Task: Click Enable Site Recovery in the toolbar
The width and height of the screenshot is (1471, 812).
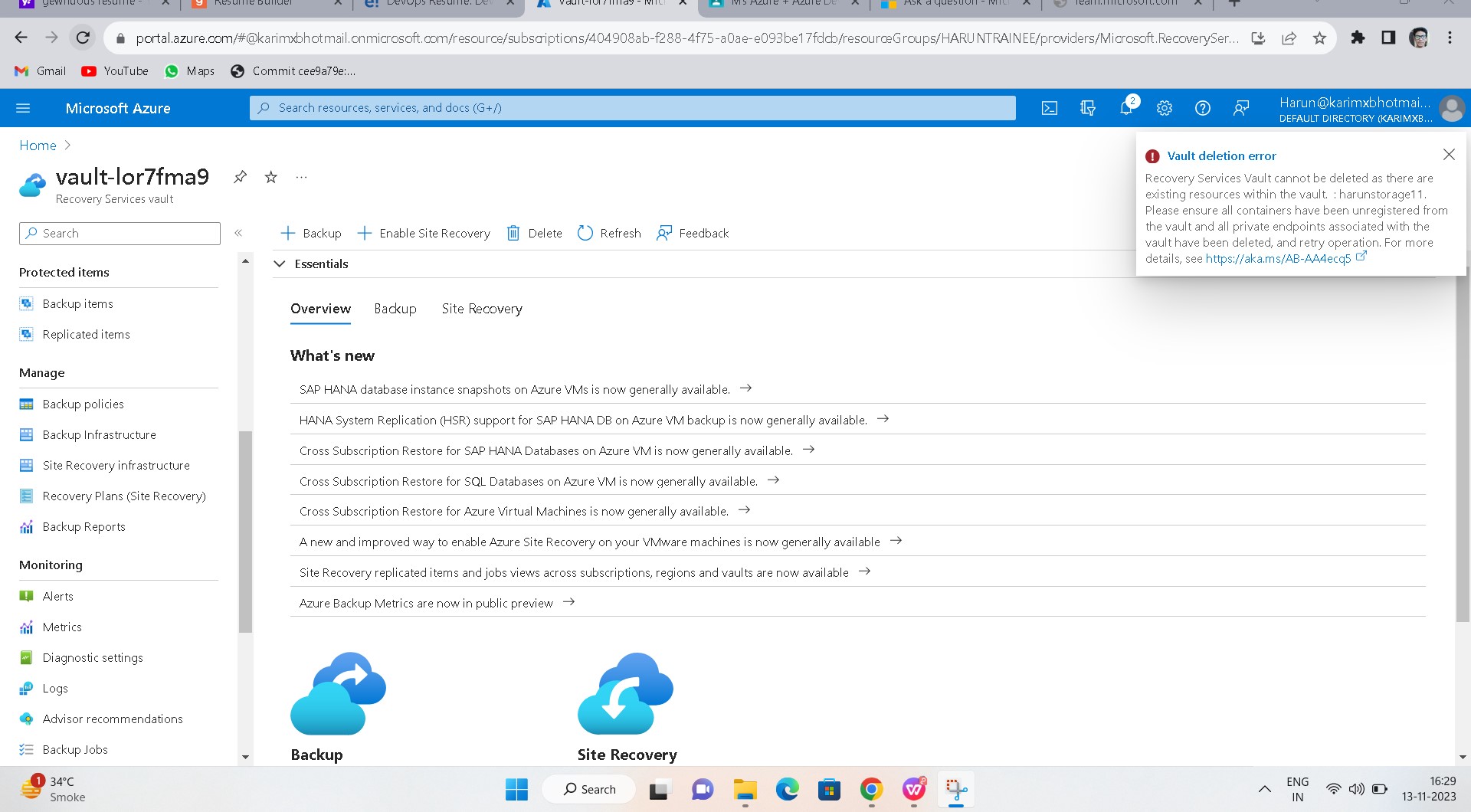Action: (424, 233)
